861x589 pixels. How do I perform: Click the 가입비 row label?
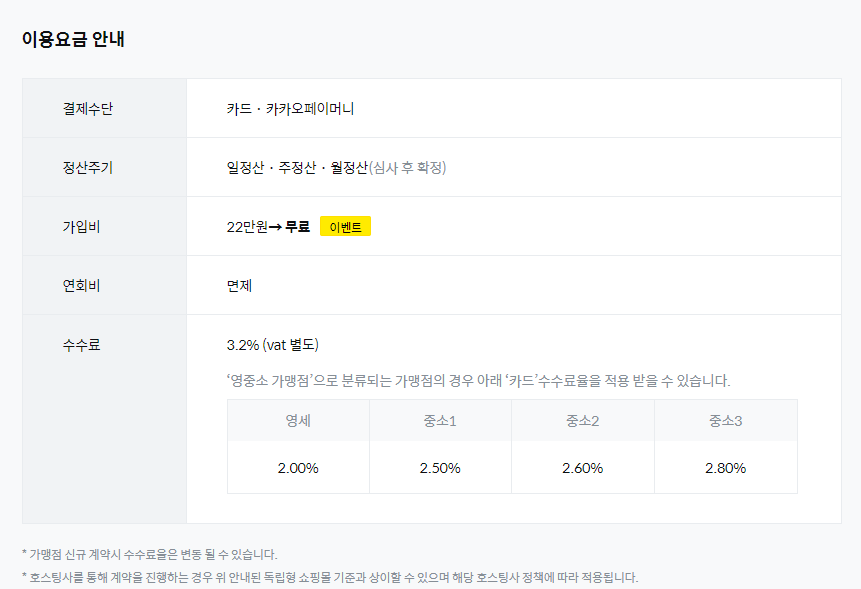[x=81, y=227]
